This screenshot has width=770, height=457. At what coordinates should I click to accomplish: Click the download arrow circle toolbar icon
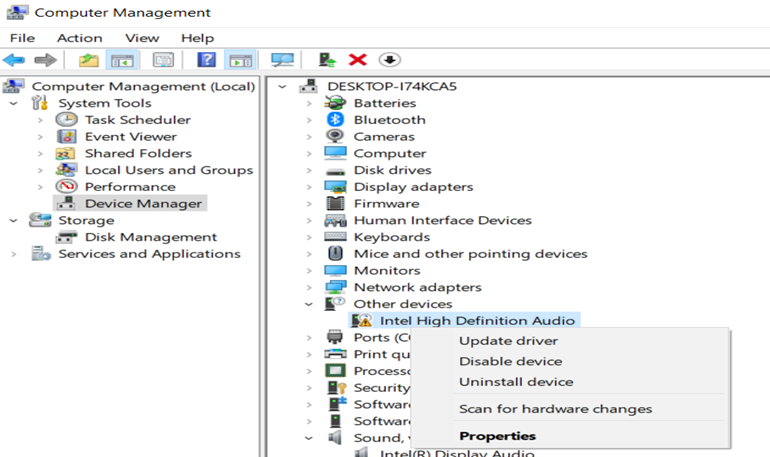point(389,60)
